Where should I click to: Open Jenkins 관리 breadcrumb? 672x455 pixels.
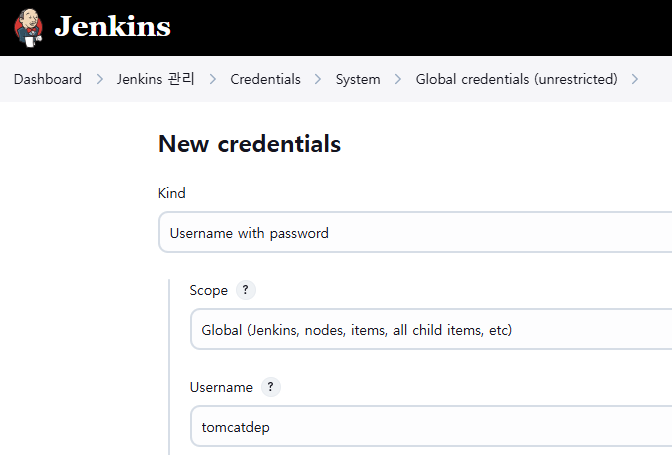156,79
